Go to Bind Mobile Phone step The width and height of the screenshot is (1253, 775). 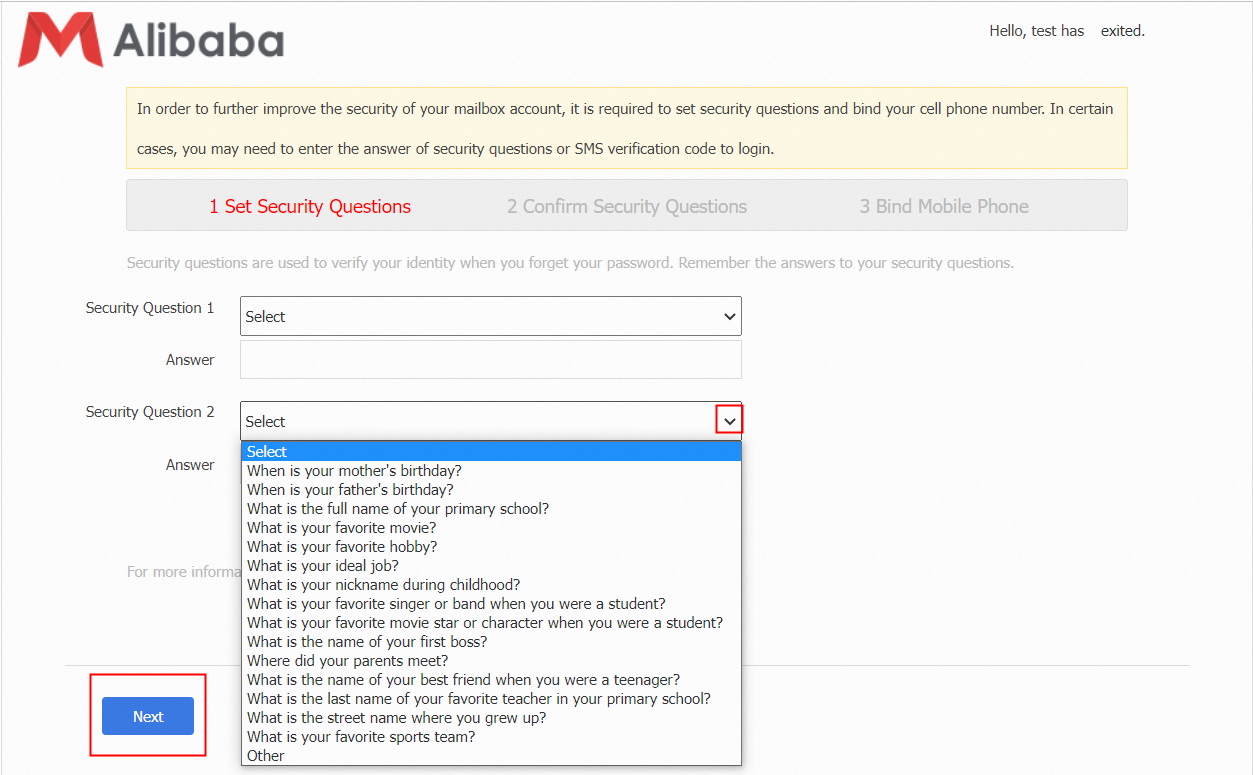944,207
